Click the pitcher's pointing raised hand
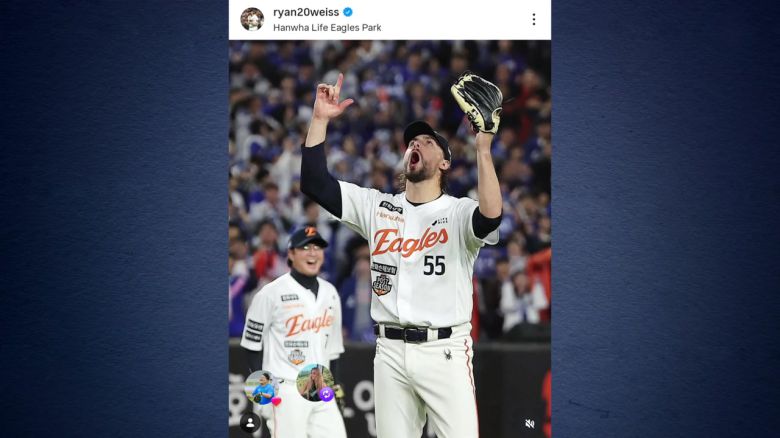Image resolution: width=780 pixels, height=438 pixels. [330, 98]
